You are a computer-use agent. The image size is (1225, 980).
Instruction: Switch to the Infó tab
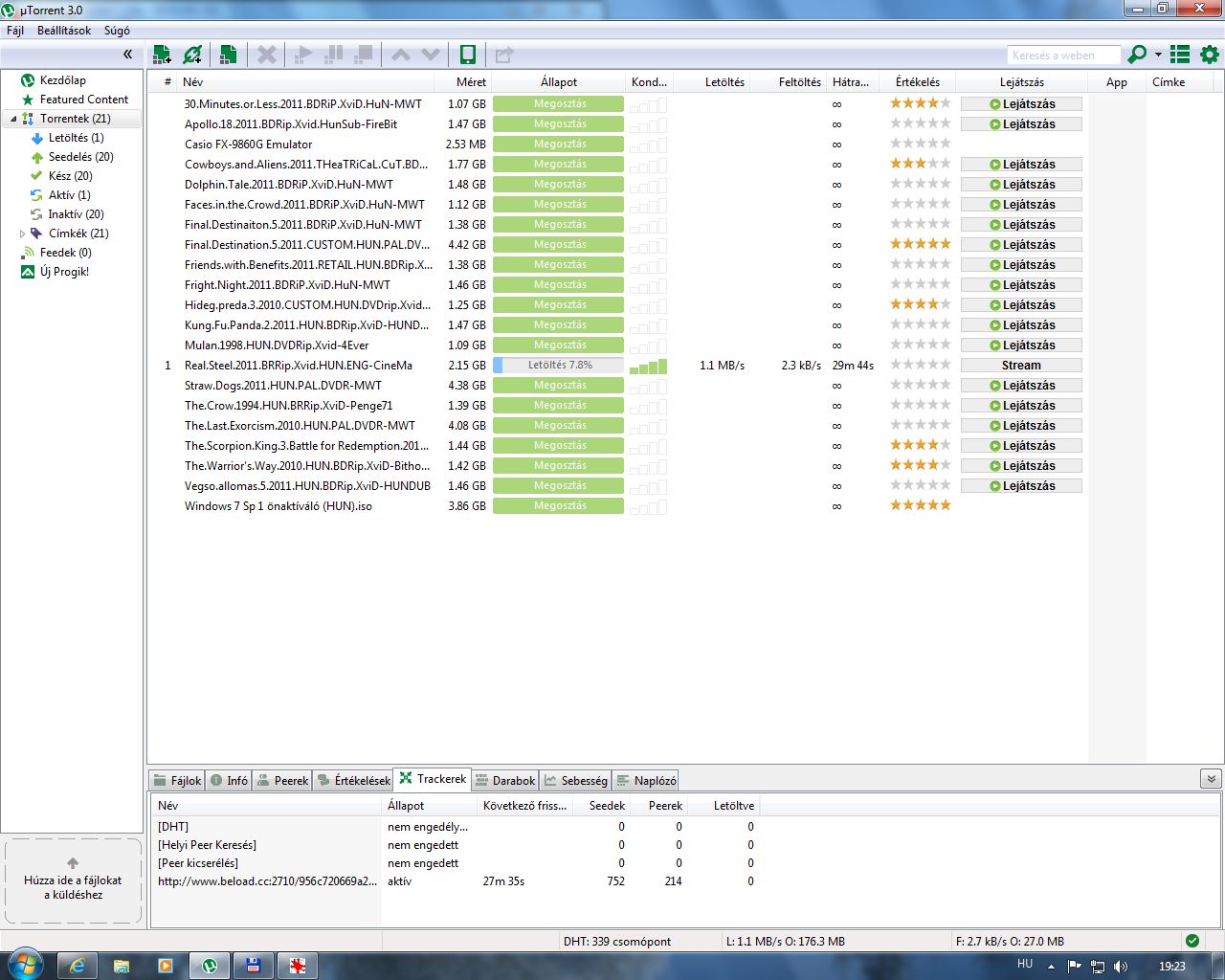[x=229, y=780]
